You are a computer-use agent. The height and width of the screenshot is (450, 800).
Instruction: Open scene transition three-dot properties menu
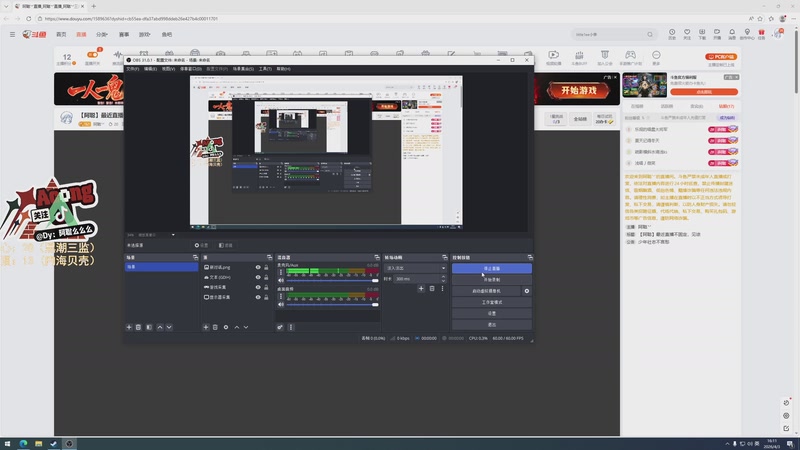pyautogui.click(x=442, y=288)
